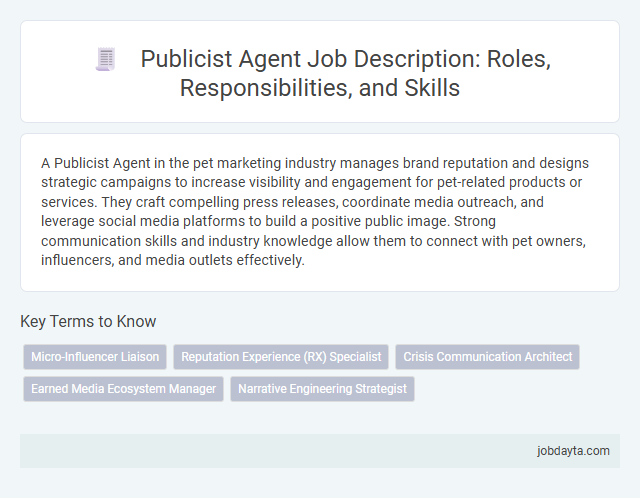Image resolution: width=640 pixels, height=498 pixels.
Task: Open the Reputation Experience (RX) Specialist tag
Action: (x=281, y=357)
